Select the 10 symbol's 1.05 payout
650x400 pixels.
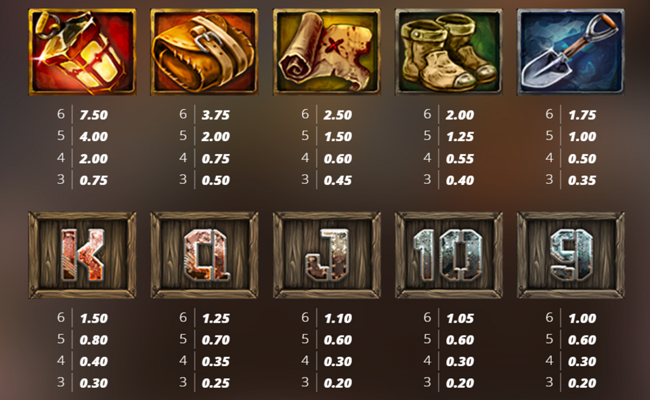click(460, 318)
